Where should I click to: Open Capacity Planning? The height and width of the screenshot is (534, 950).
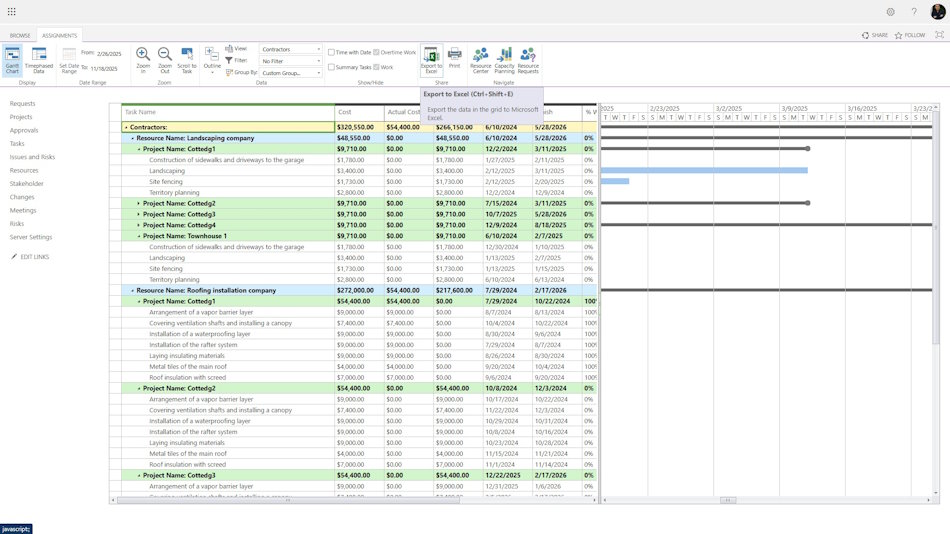(x=504, y=61)
